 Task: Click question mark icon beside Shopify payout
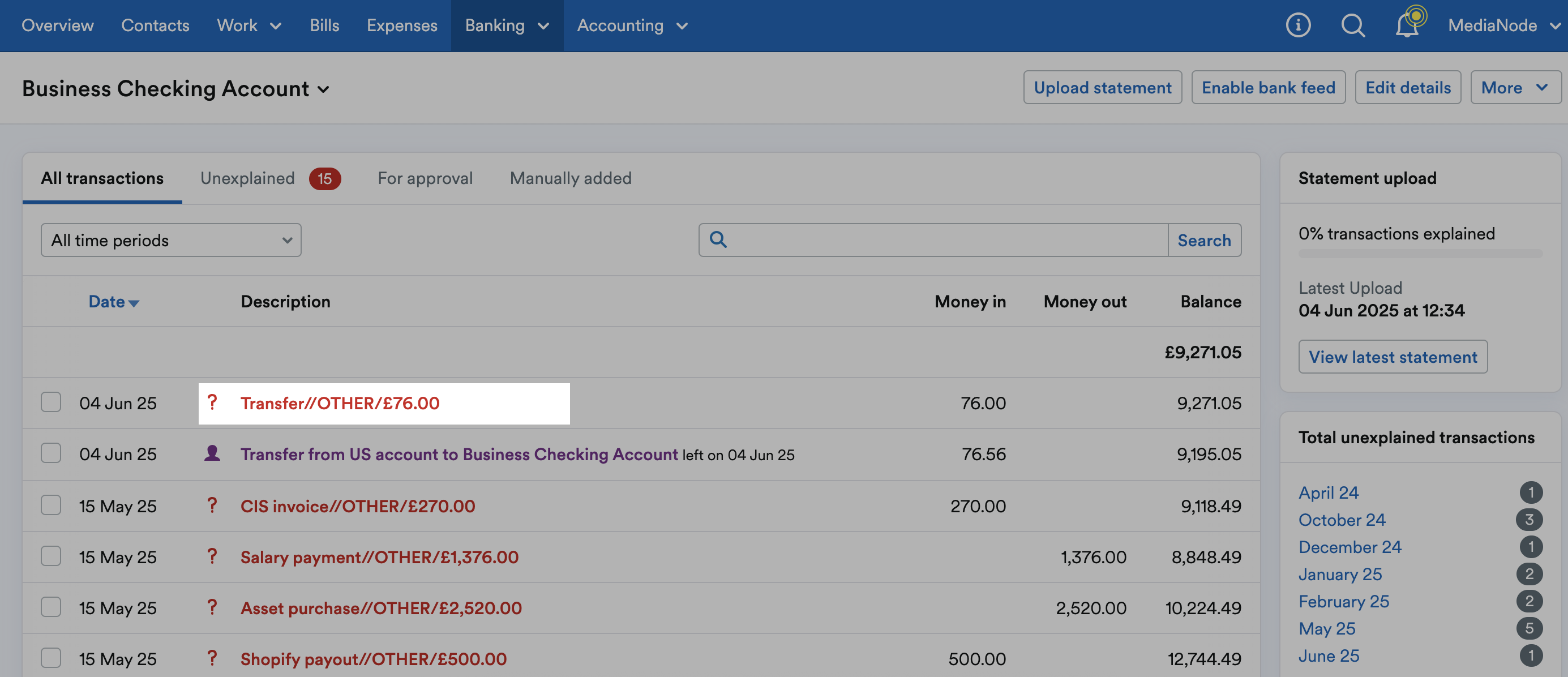click(212, 658)
